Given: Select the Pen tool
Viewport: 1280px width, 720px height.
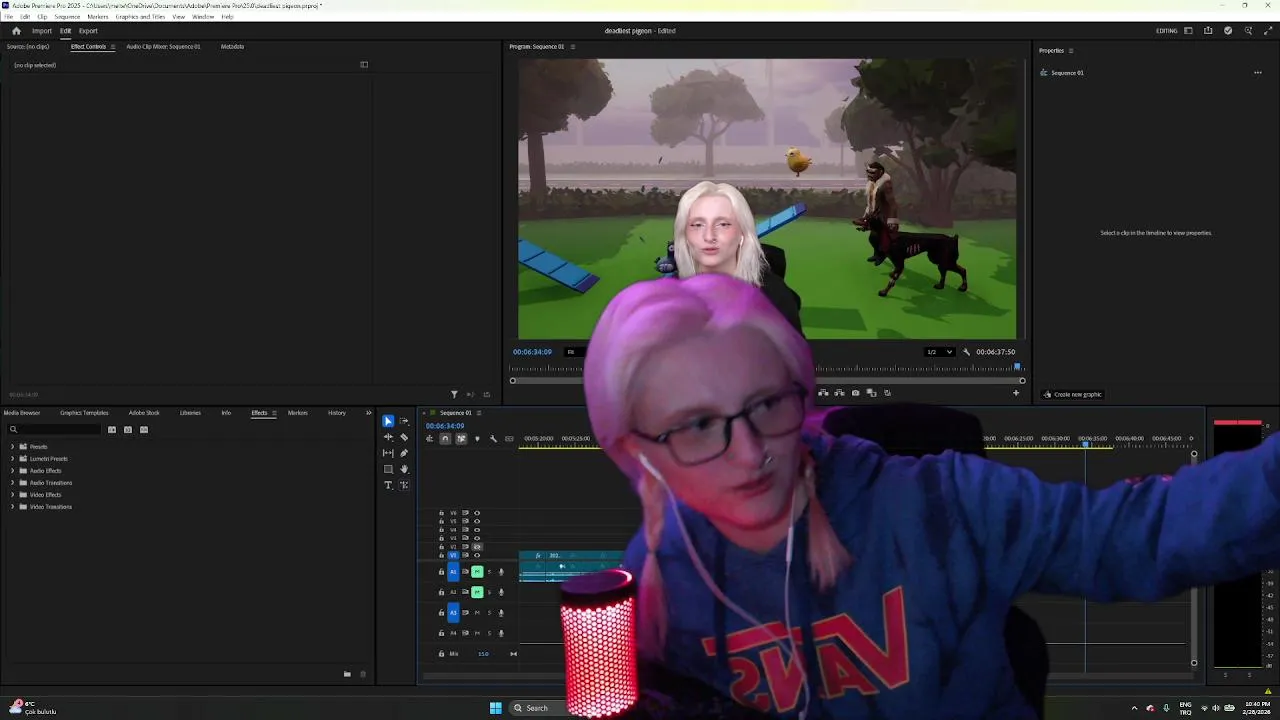Looking at the screenshot, I should pyautogui.click(x=404, y=453).
